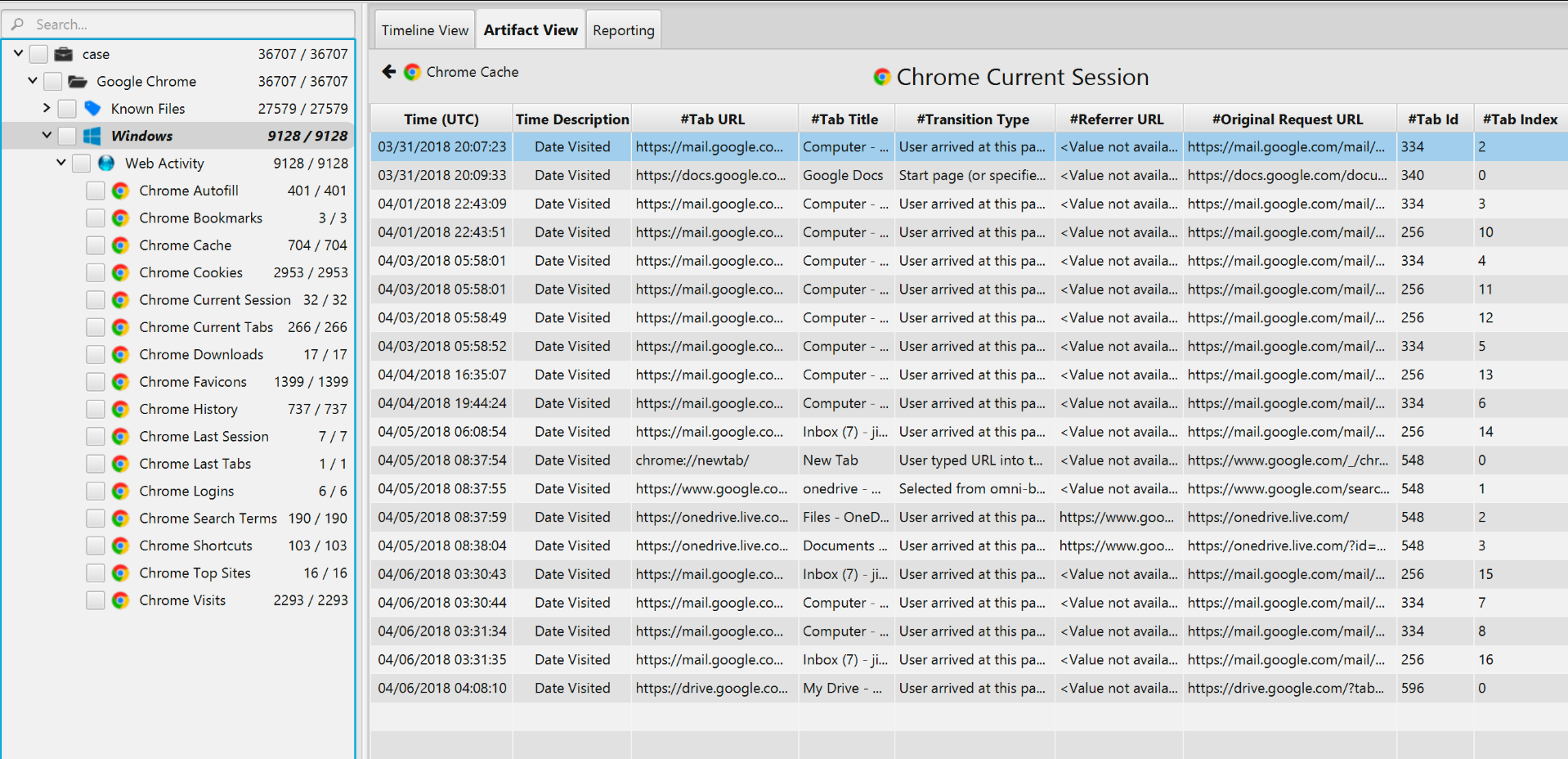Sort by the Time (UTC) column header
The image size is (1568, 759).
441,119
